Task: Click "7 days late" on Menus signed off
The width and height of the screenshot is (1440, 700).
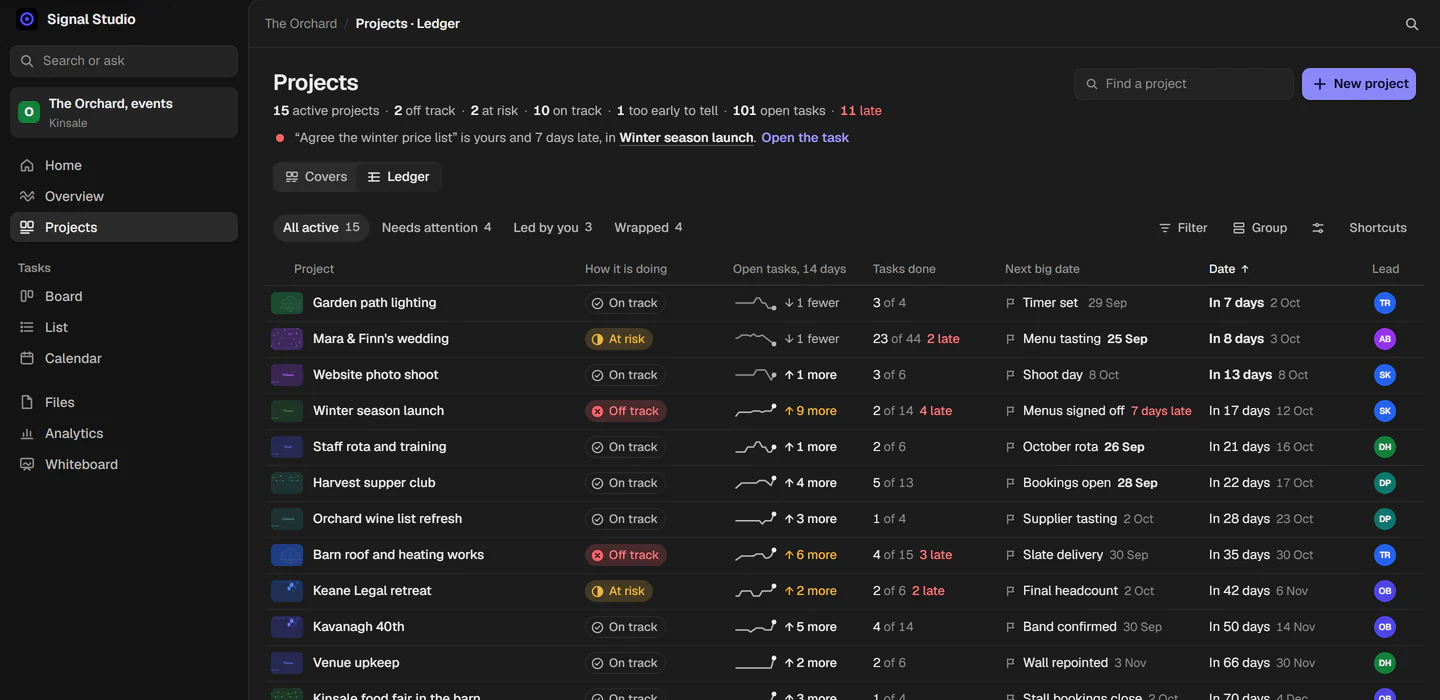Action: (1161, 411)
